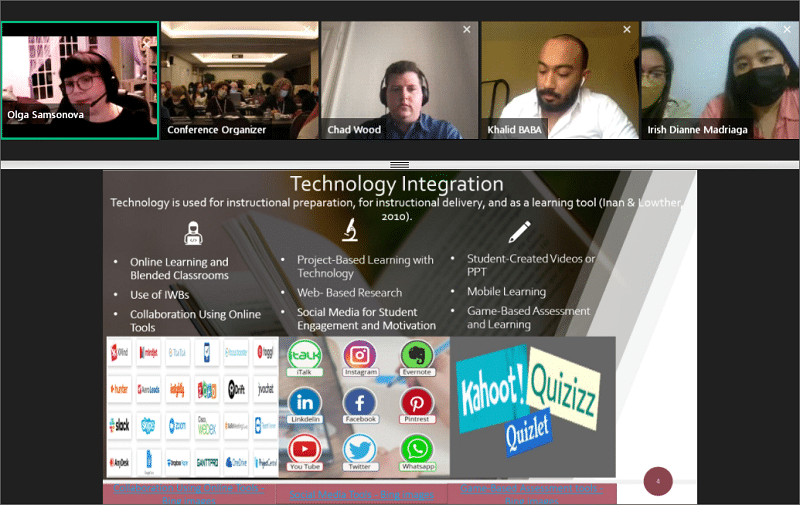Screen dimensions: 800x505
Task: Click the pencil icon above Student-Created Videos
Action: point(519,232)
